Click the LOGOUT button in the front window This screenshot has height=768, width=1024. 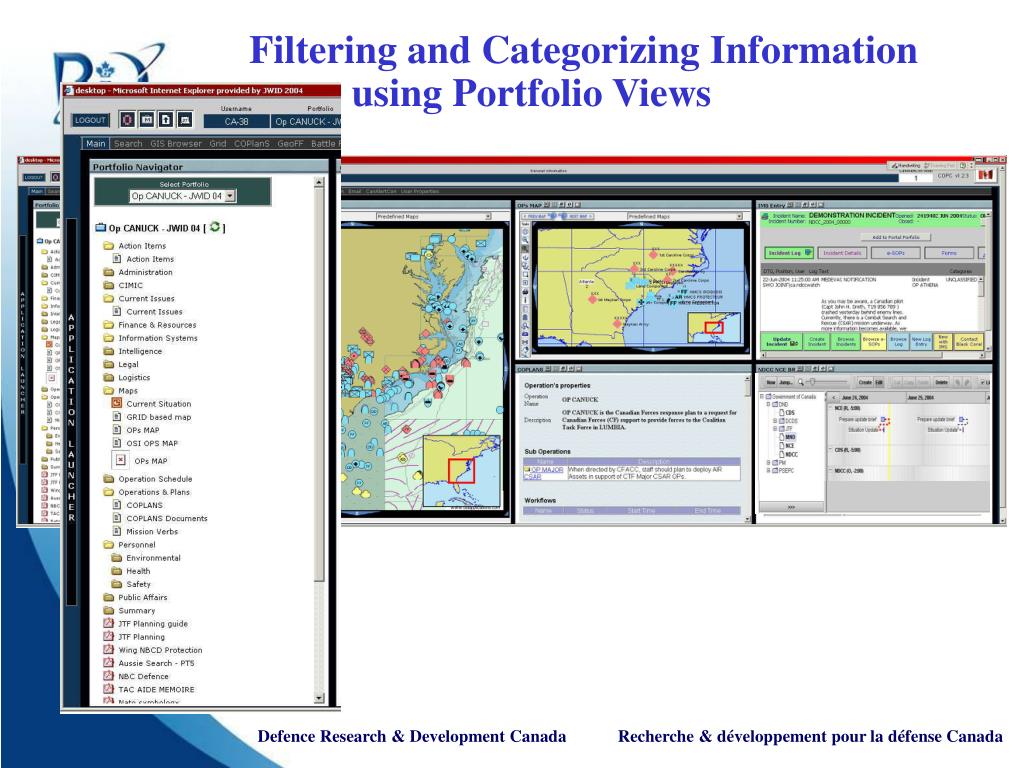[x=90, y=120]
